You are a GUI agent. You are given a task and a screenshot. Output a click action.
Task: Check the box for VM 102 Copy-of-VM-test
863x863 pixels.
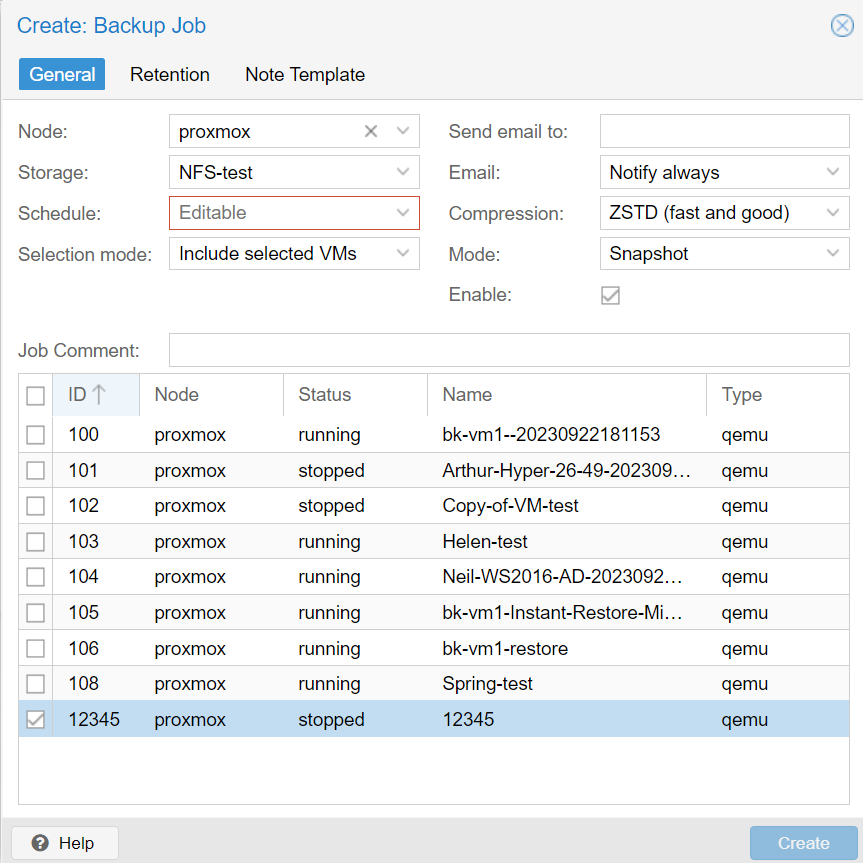point(35,506)
